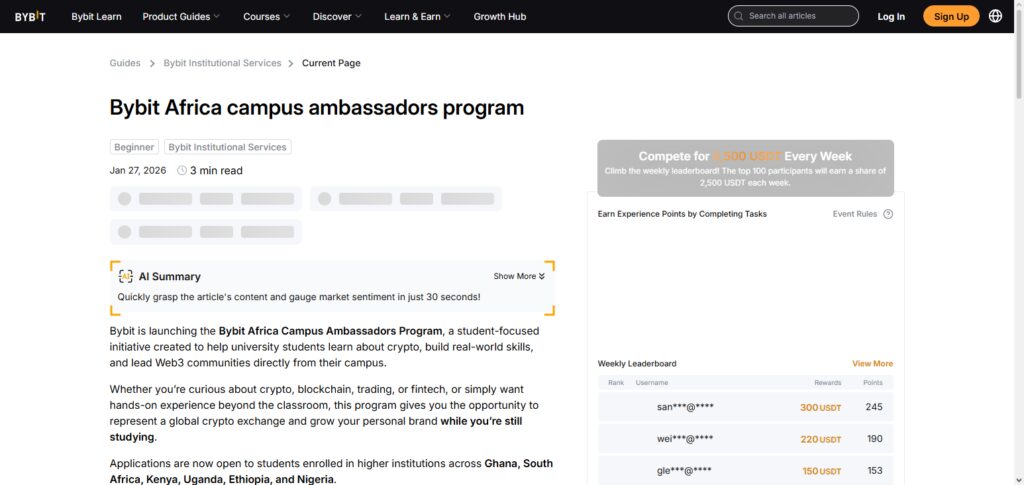Select leaderboard row wei***@****
The image size is (1024, 485).
click(745, 439)
